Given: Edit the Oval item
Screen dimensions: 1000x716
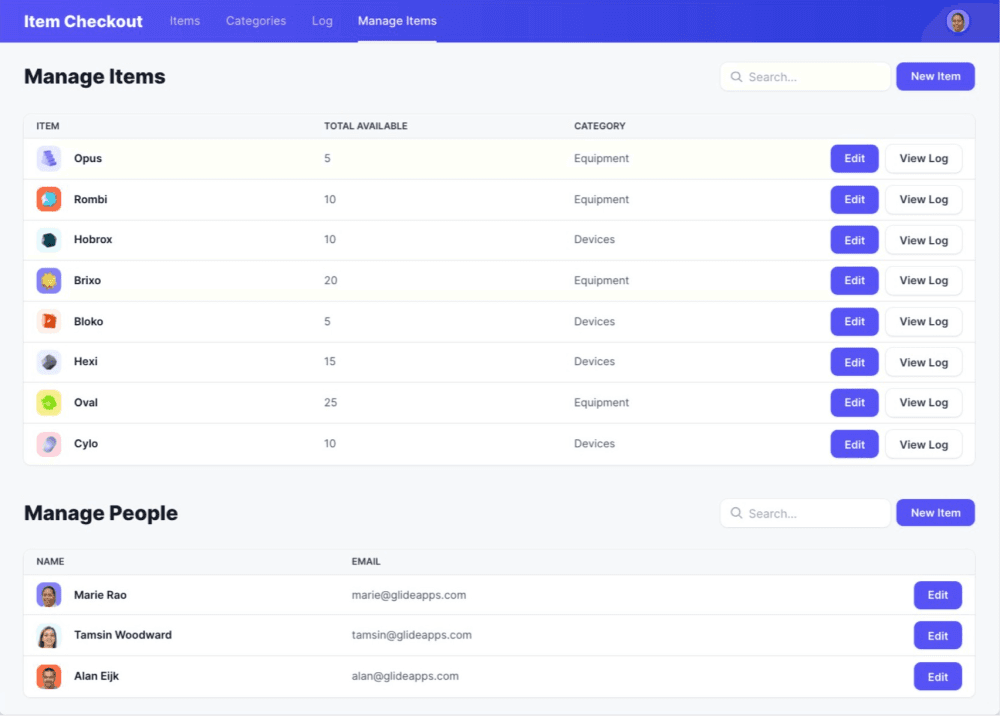Looking at the screenshot, I should click(854, 403).
